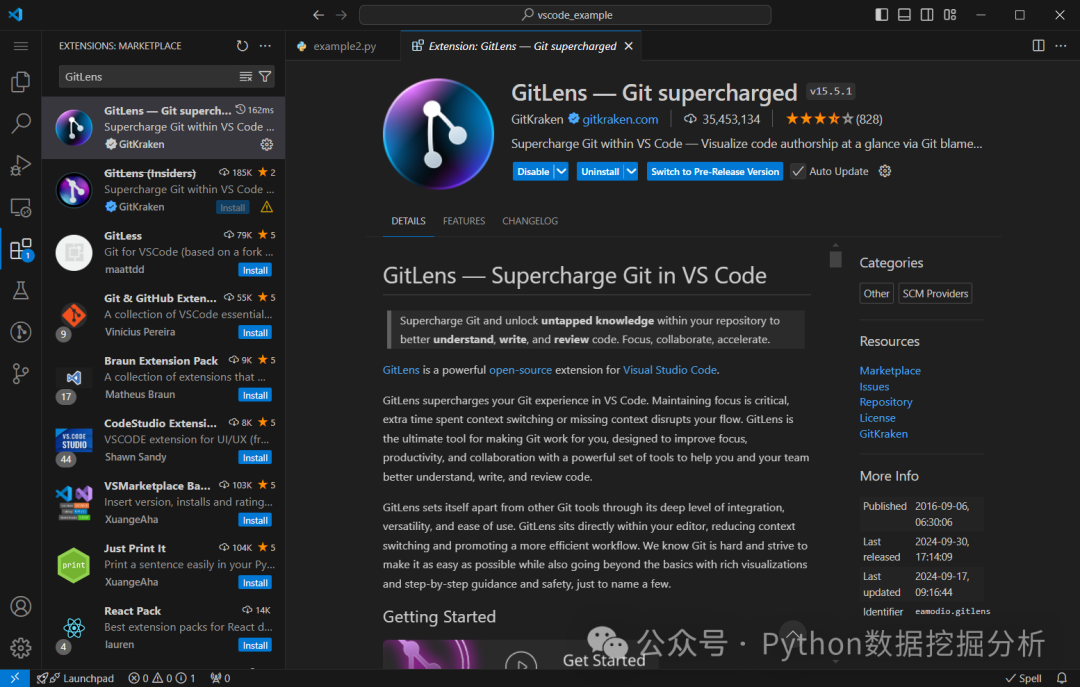Switch to Pre-Release Version button

pyautogui.click(x=715, y=172)
